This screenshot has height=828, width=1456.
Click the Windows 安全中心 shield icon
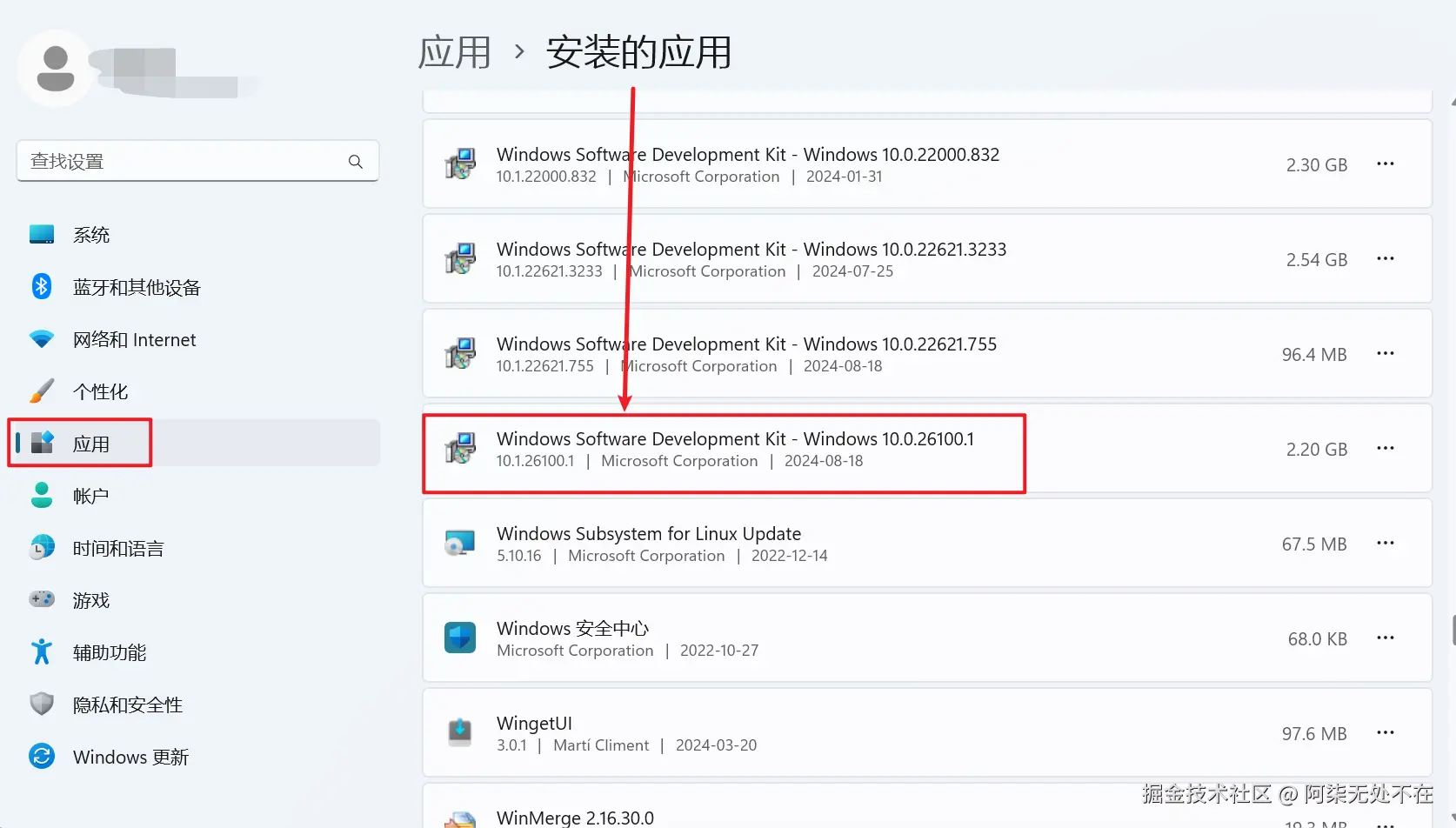pyautogui.click(x=460, y=638)
